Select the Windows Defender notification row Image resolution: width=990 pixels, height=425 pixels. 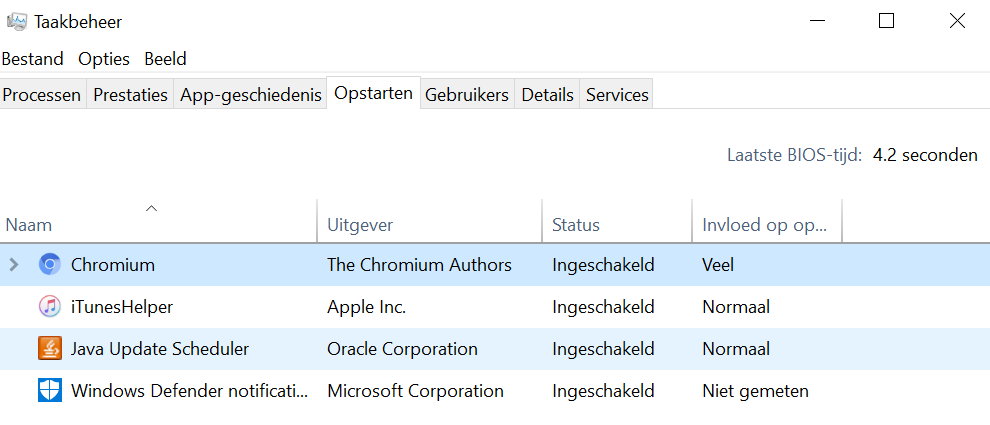(x=495, y=391)
